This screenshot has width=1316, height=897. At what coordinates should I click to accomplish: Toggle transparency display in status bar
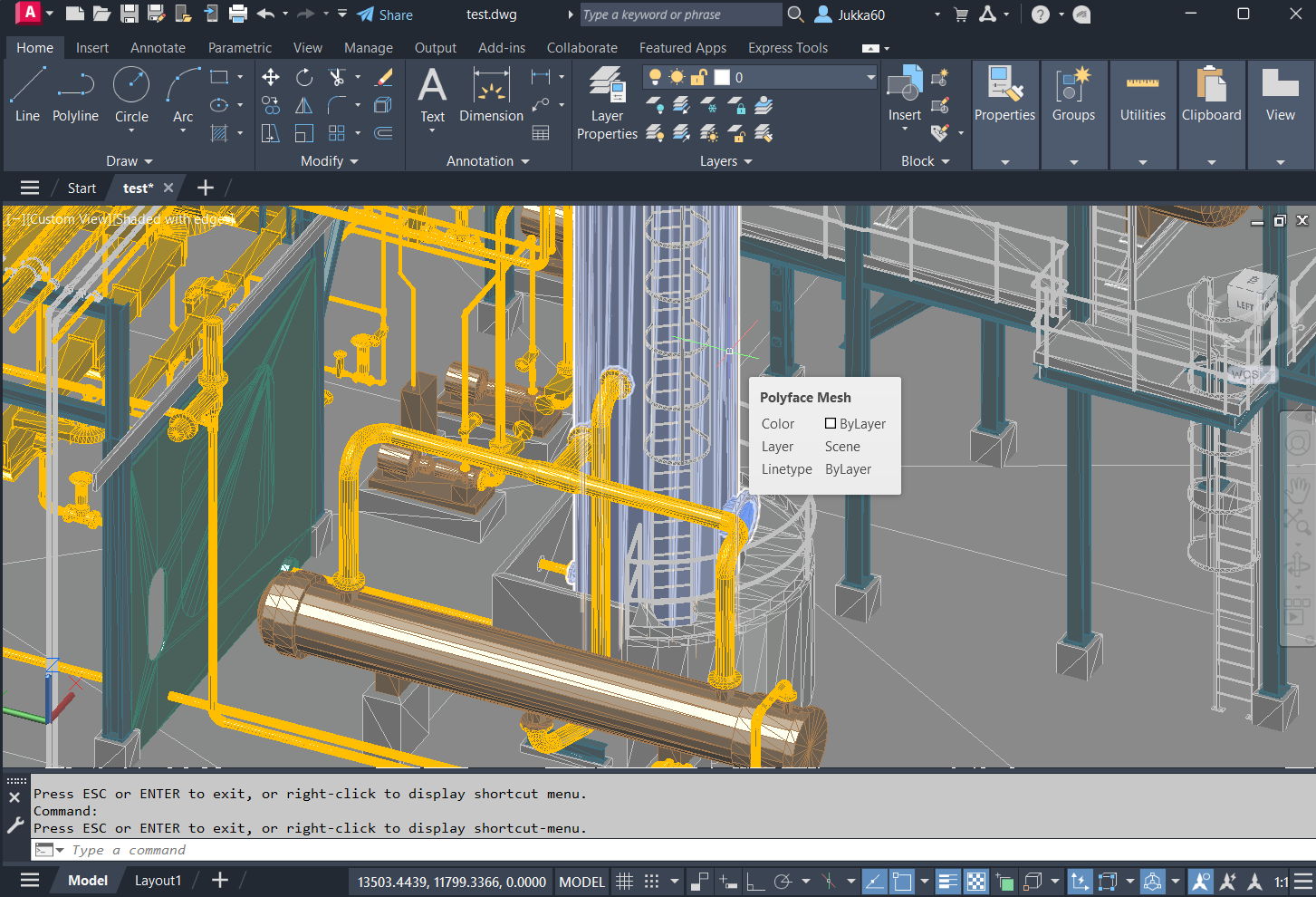coord(975,881)
